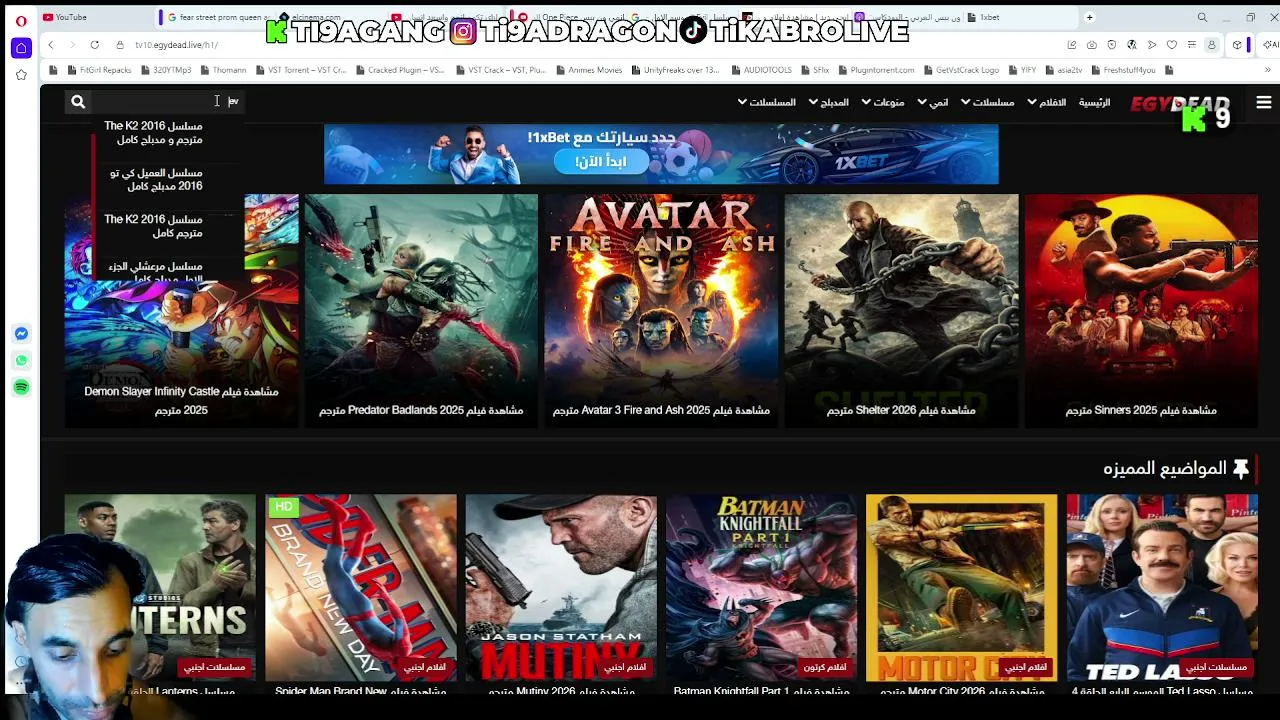Open Batman Knightfall Part 1 poster

point(761,595)
